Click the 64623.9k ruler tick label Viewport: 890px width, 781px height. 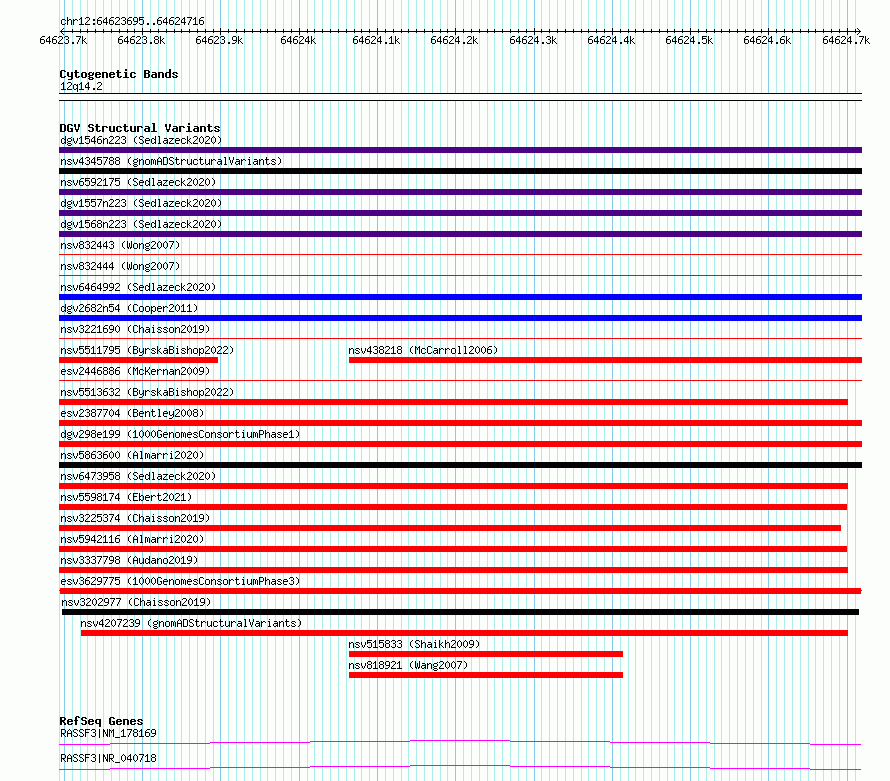coord(219,40)
